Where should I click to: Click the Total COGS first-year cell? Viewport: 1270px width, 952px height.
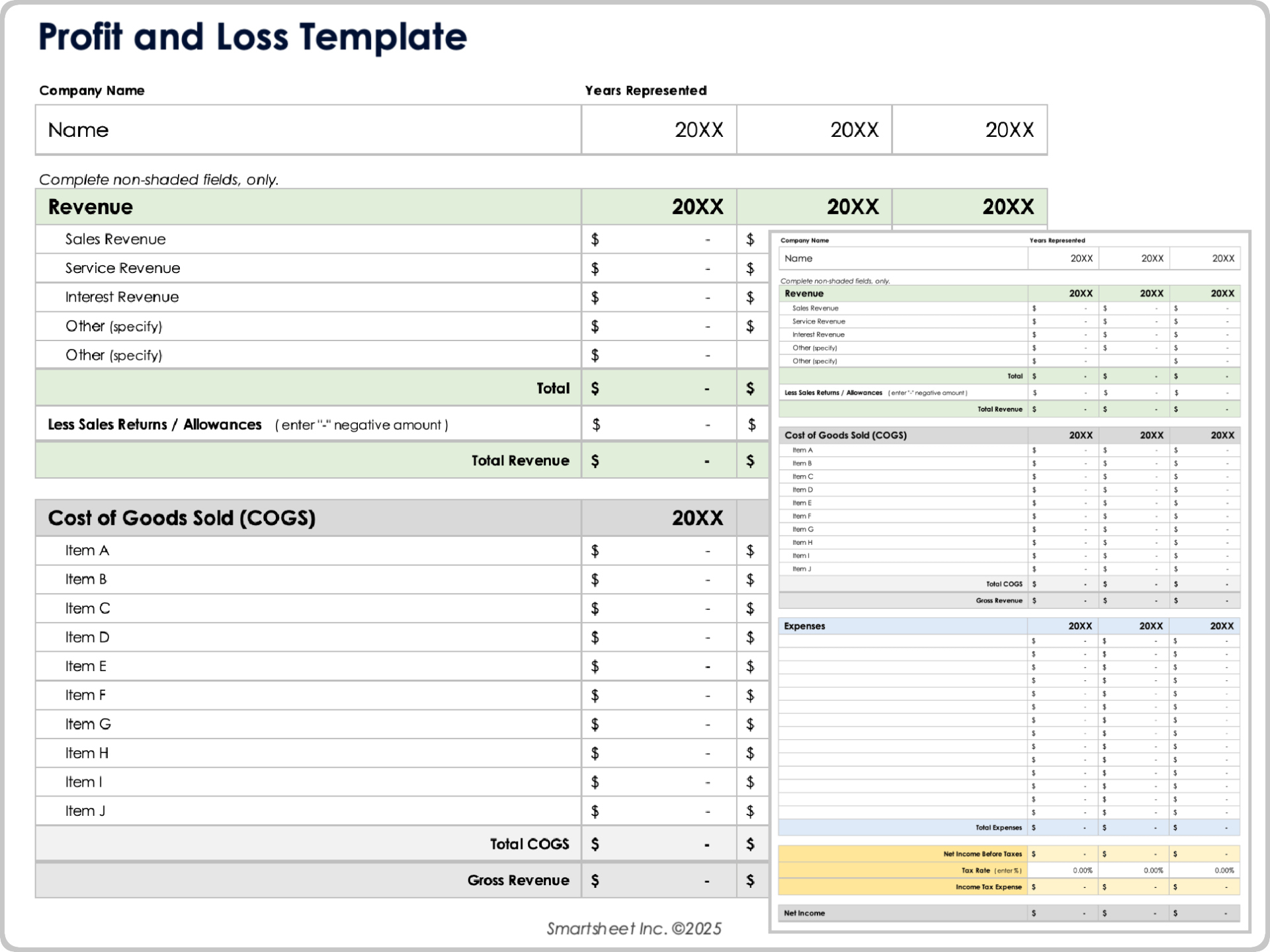click(659, 844)
